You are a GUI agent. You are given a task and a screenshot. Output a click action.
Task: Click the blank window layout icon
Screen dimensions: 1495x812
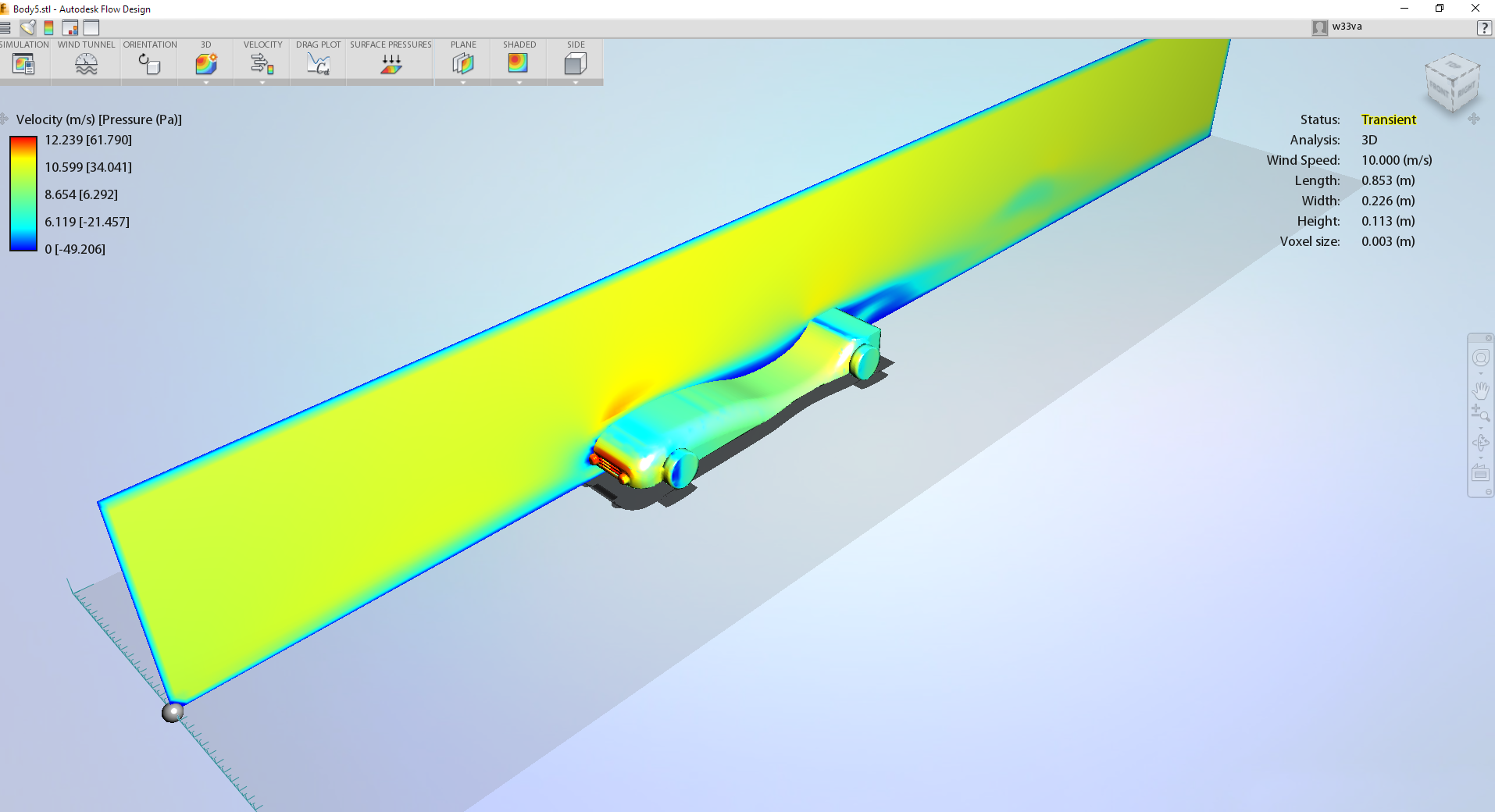point(91,28)
